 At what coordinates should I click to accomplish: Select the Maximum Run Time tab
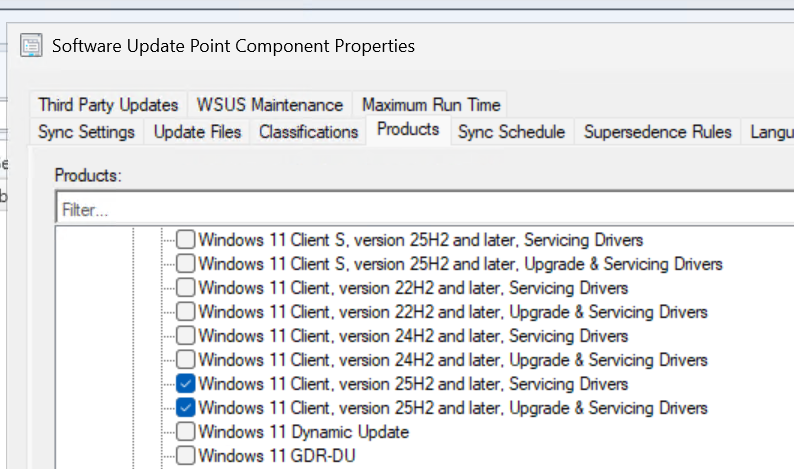431,105
